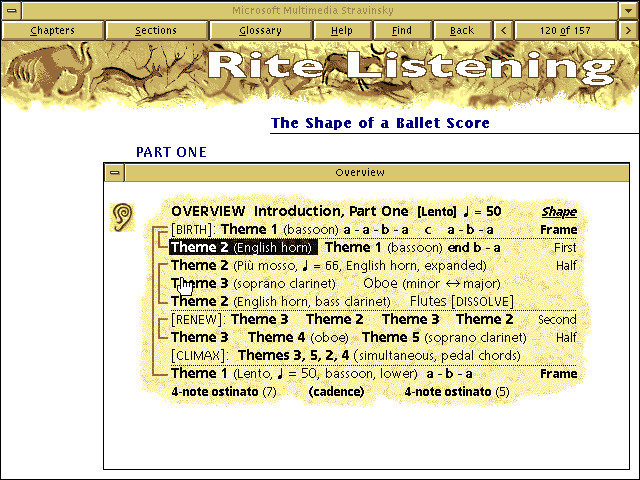Image resolution: width=640 pixels, height=480 pixels.
Task: Click last Theme 2 in RENEW row
Action: pyautogui.click(x=484, y=319)
